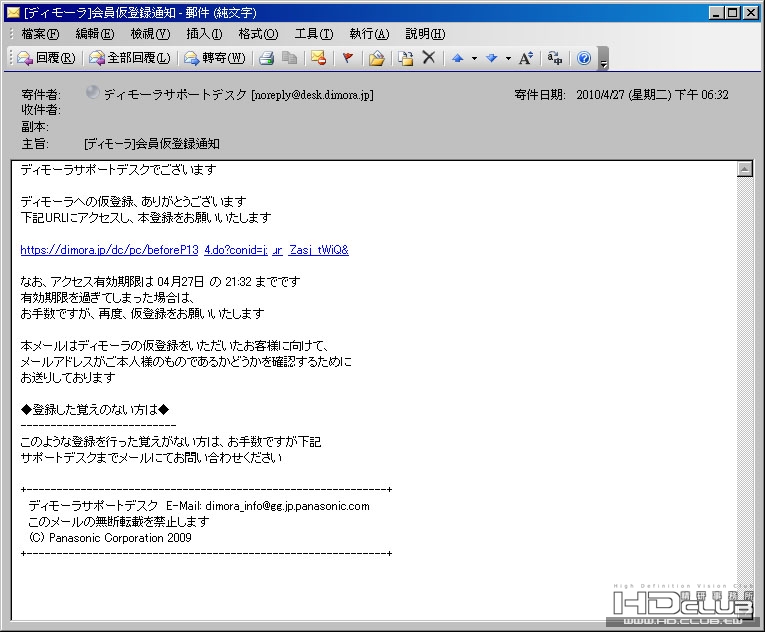This screenshot has height=632, width=765.
Task: Click the dimora_info@gg.jp.panasonic.com address text
Action: [287, 506]
